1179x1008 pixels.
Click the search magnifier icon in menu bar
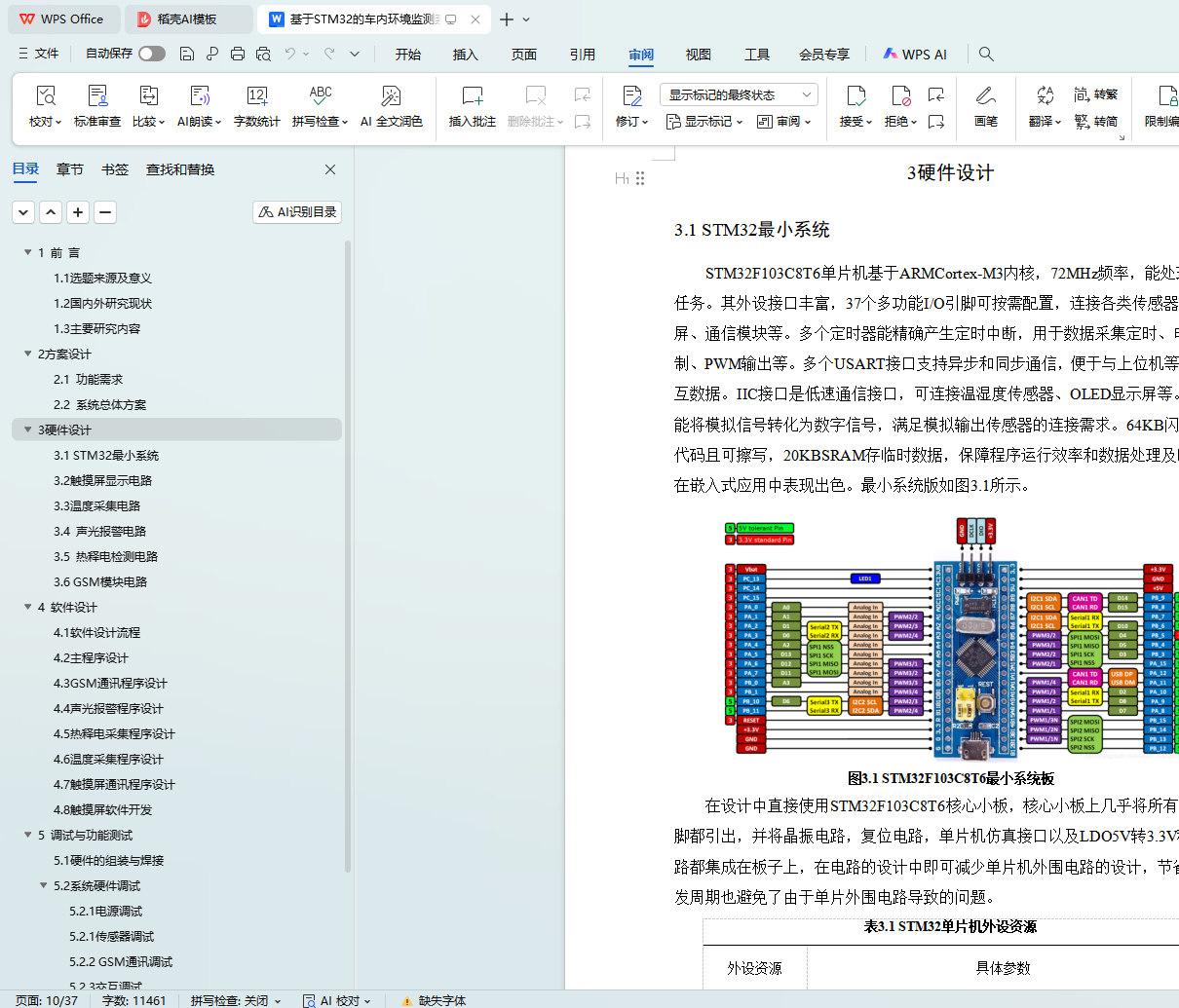(x=986, y=54)
